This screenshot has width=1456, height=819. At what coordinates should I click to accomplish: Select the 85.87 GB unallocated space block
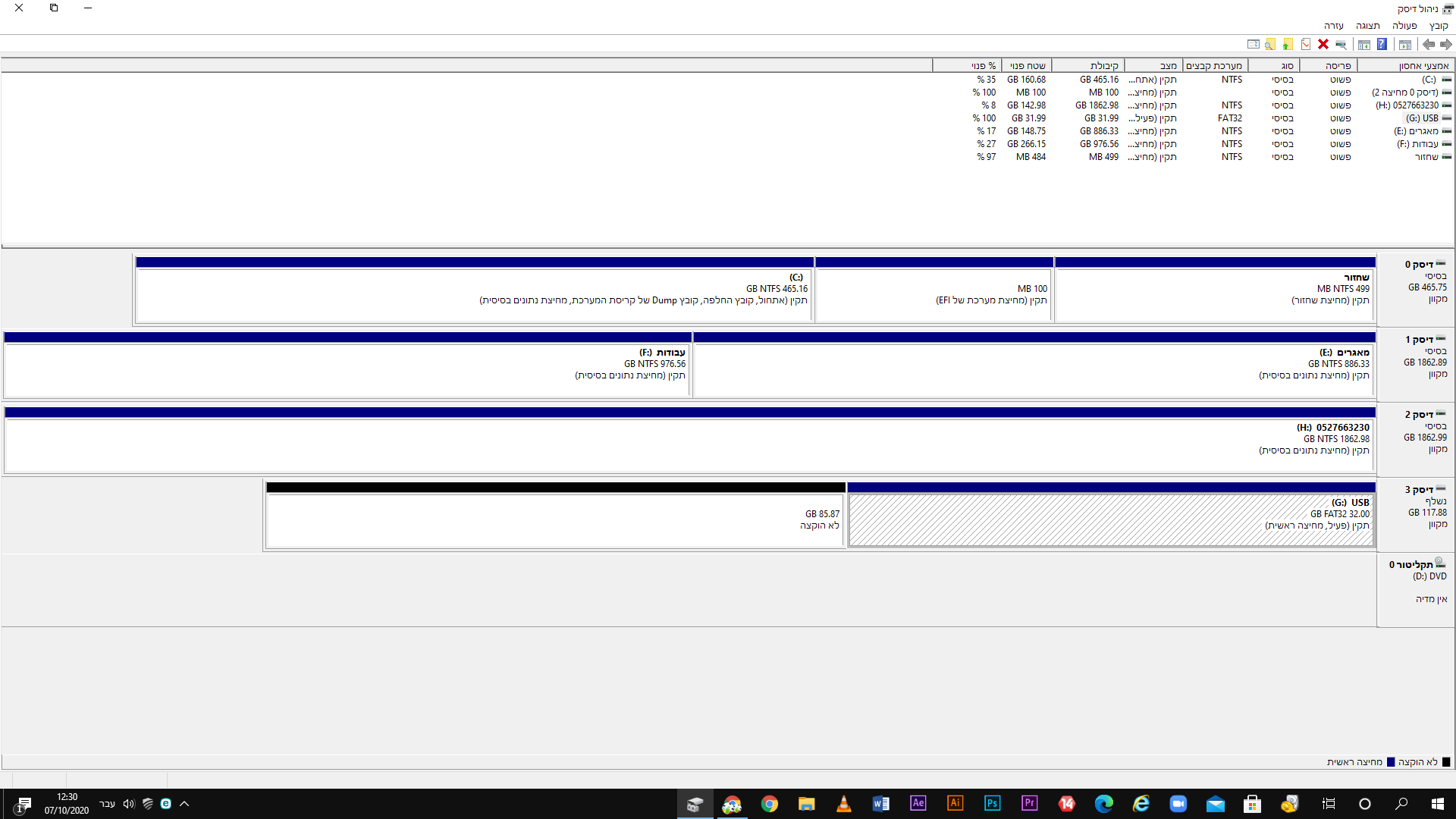pyautogui.click(x=555, y=520)
